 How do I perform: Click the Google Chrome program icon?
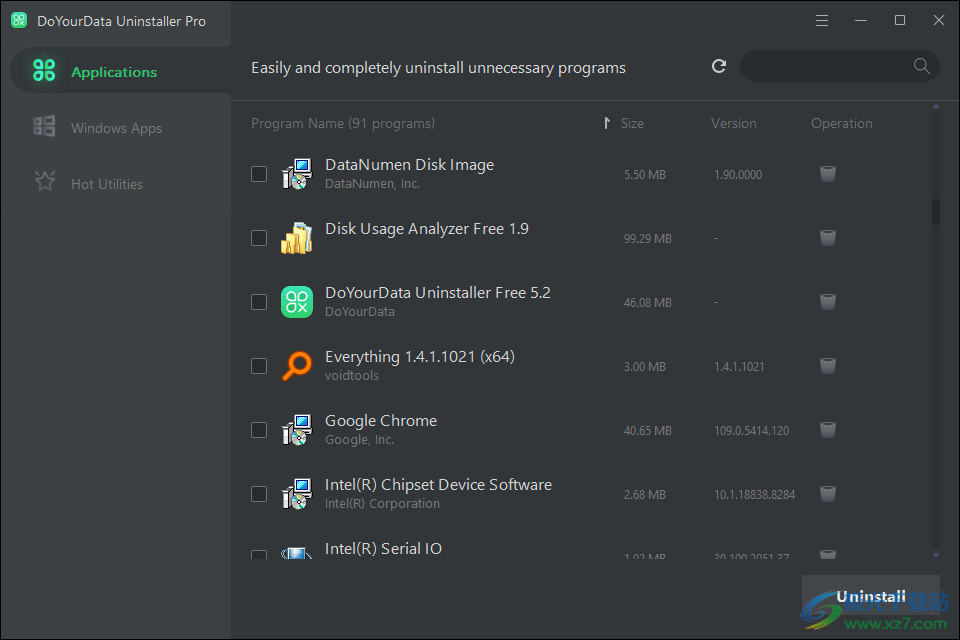pos(297,429)
